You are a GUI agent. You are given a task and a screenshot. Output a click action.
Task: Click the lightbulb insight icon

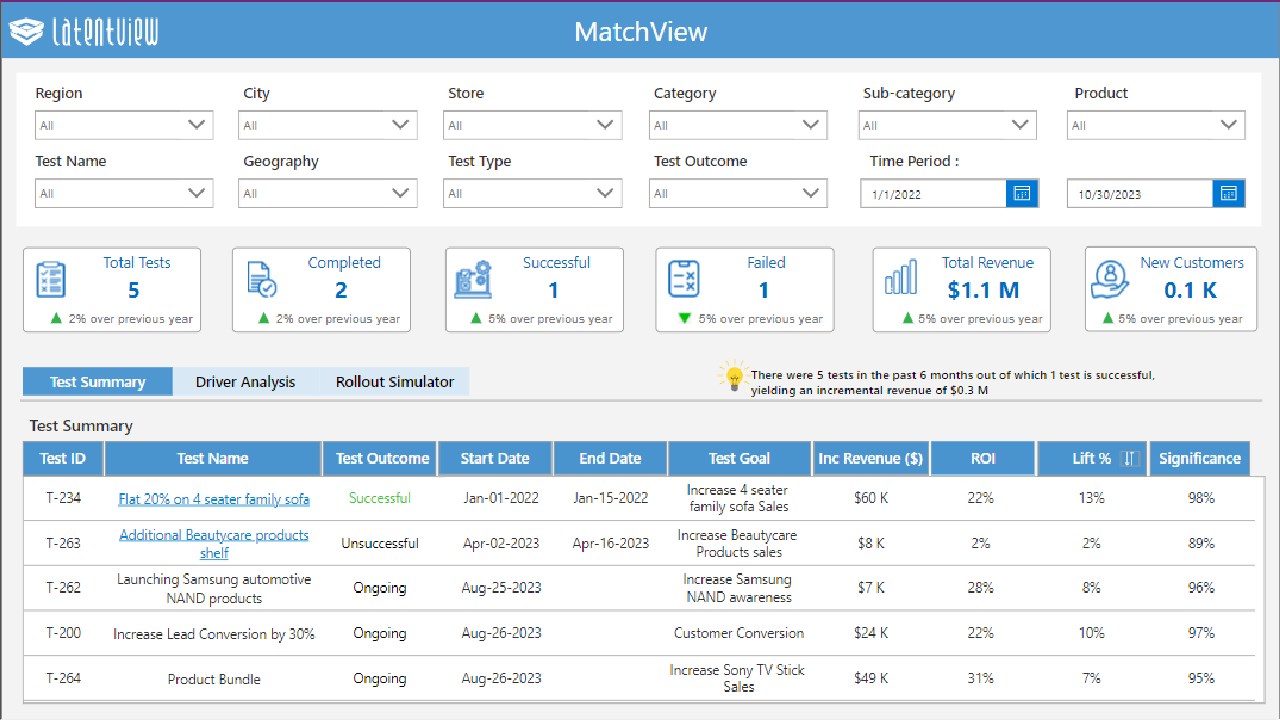click(x=733, y=377)
